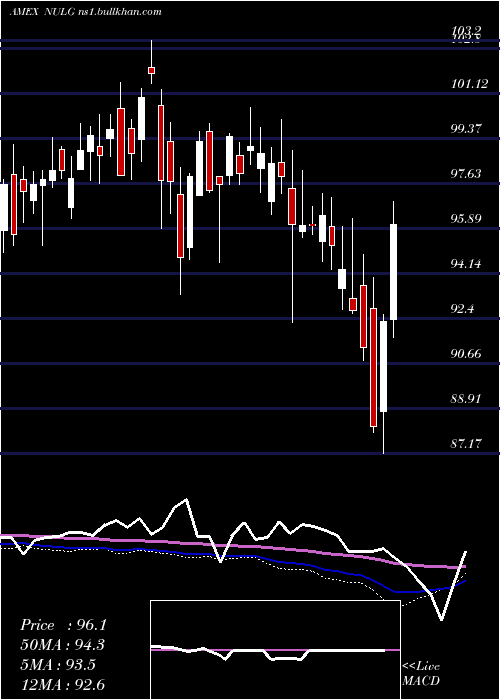
Task: Select the last tall white candle near 95.89
Action: click(x=394, y=272)
